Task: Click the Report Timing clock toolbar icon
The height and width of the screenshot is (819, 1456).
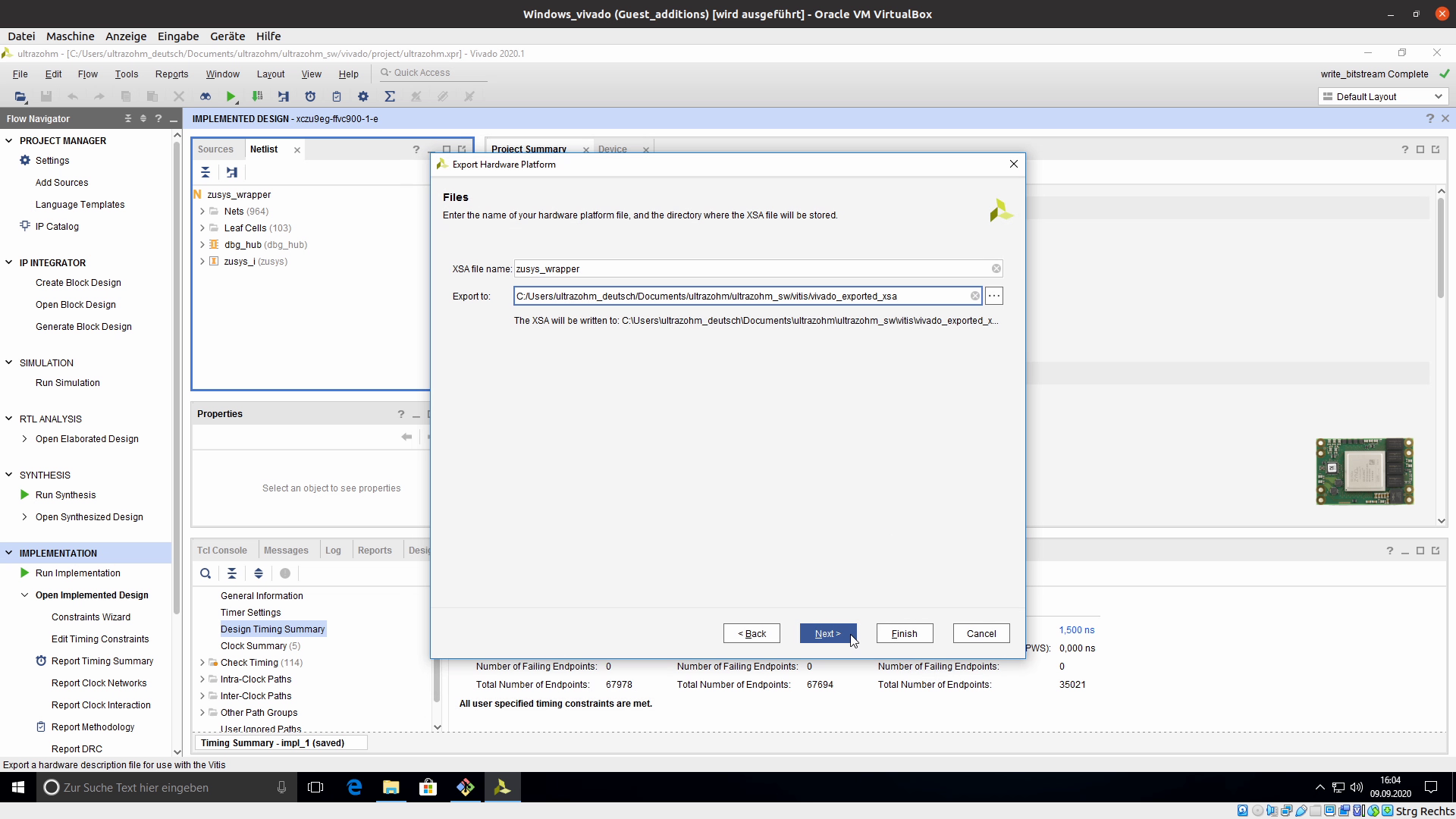Action: [x=310, y=96]
